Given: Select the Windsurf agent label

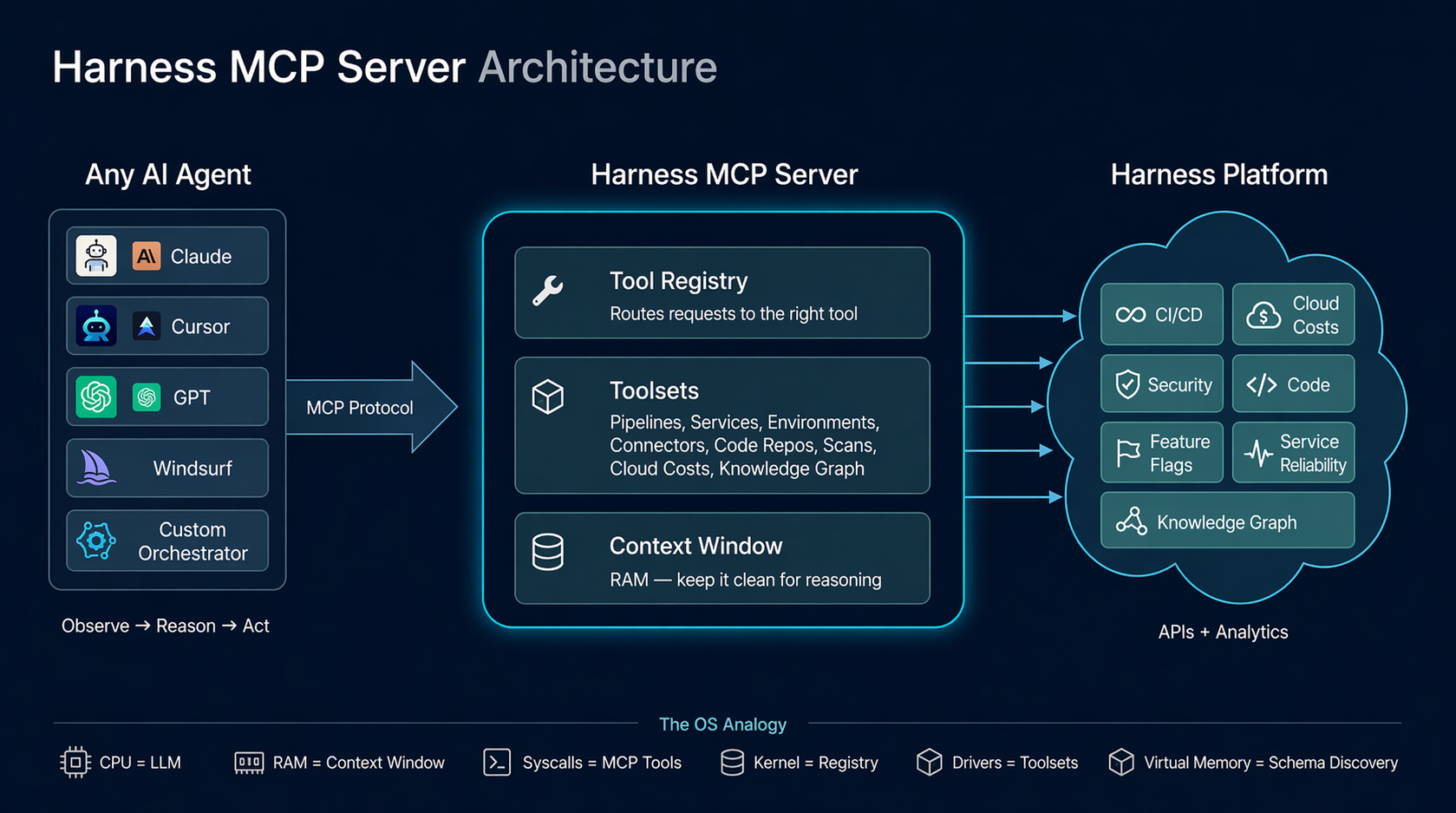Looking at the screenshot, I should (193, 469).
